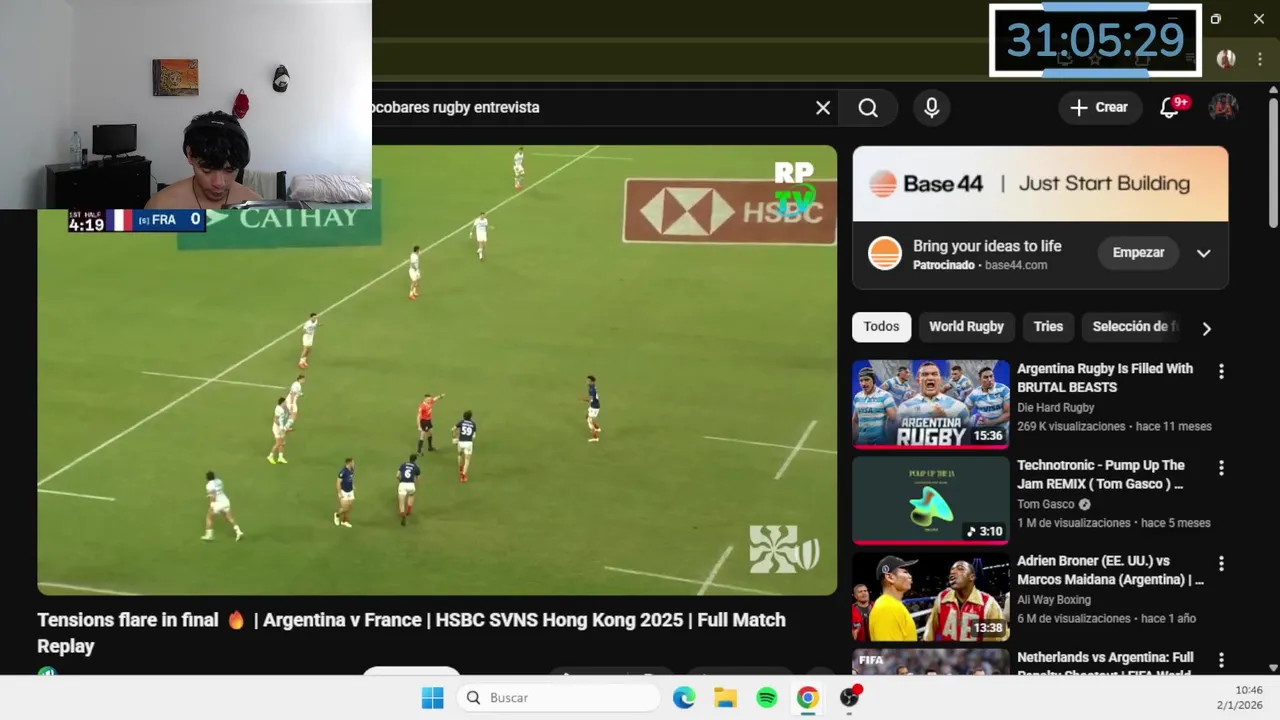Close the Chrome window

pyautogui.click(x=1258, y=19)
